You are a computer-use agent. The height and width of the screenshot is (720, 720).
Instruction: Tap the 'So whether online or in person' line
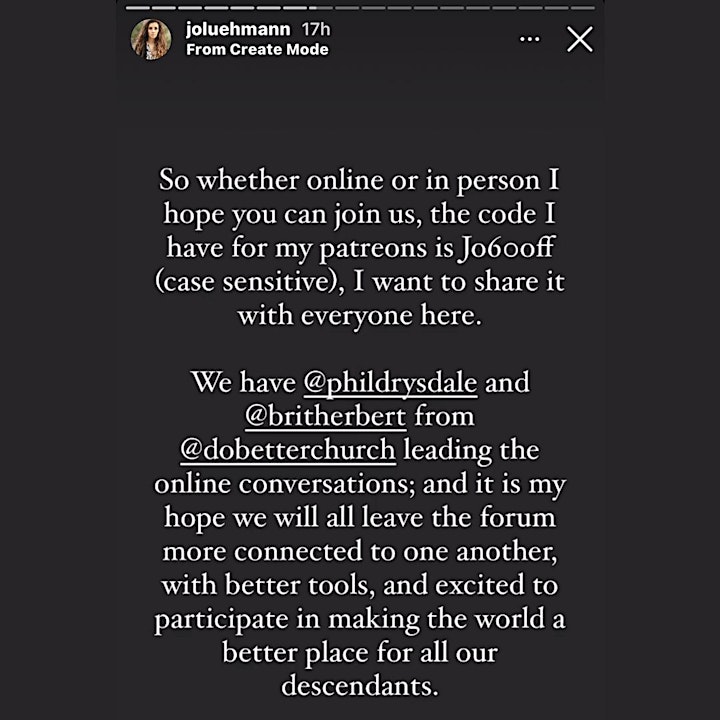[x=359, y=180]
